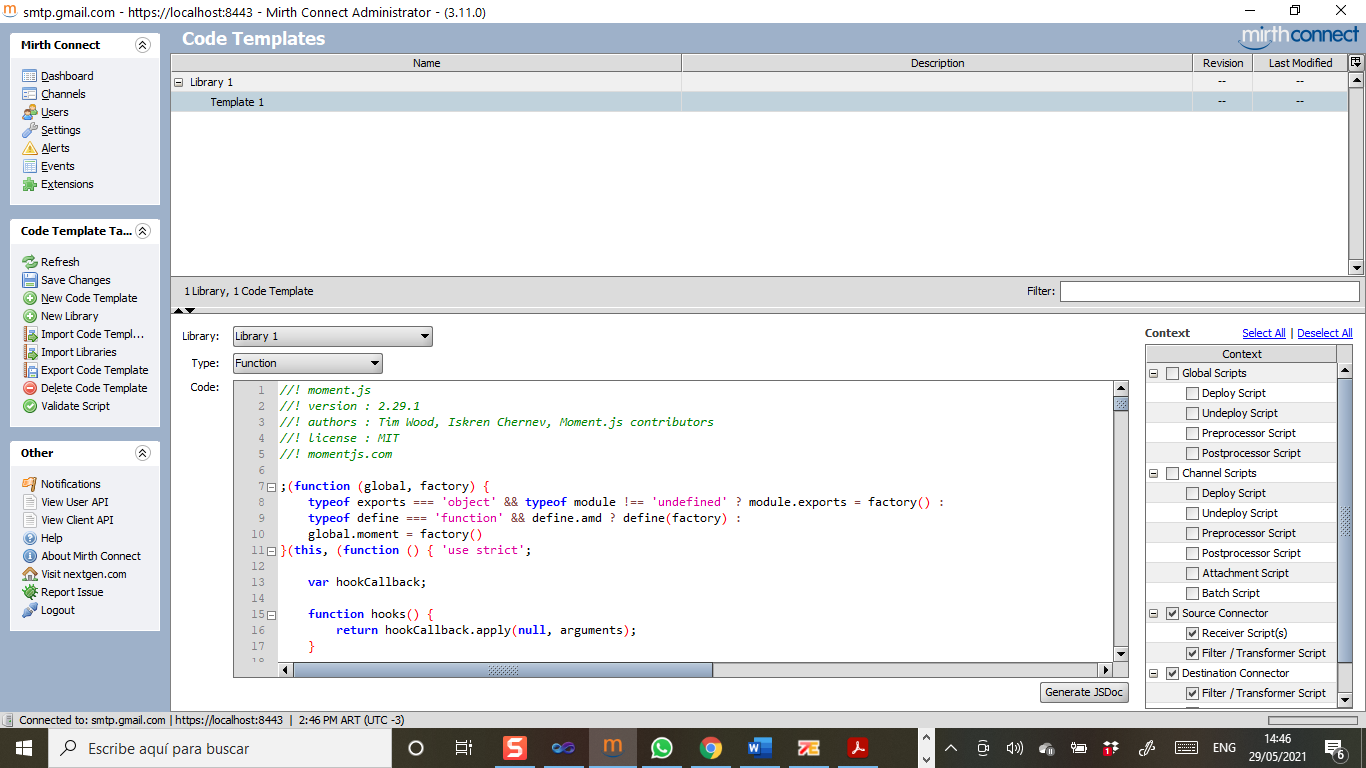
Task: Click Select All context link
Action: point(1264,333)
